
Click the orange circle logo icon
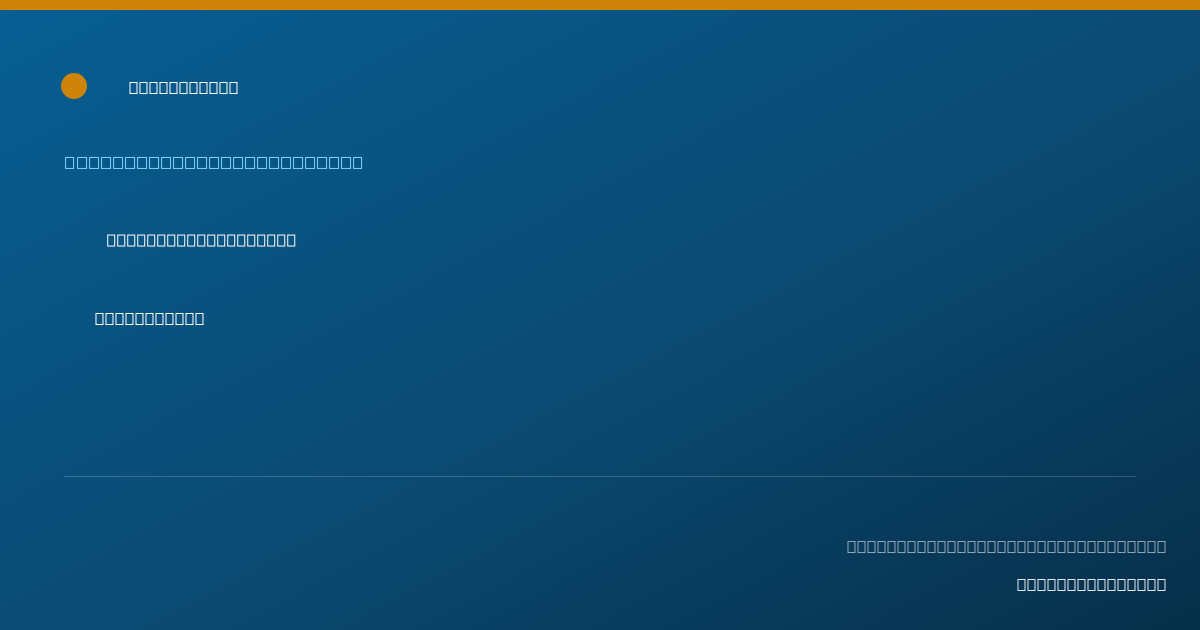coord(74,86)
